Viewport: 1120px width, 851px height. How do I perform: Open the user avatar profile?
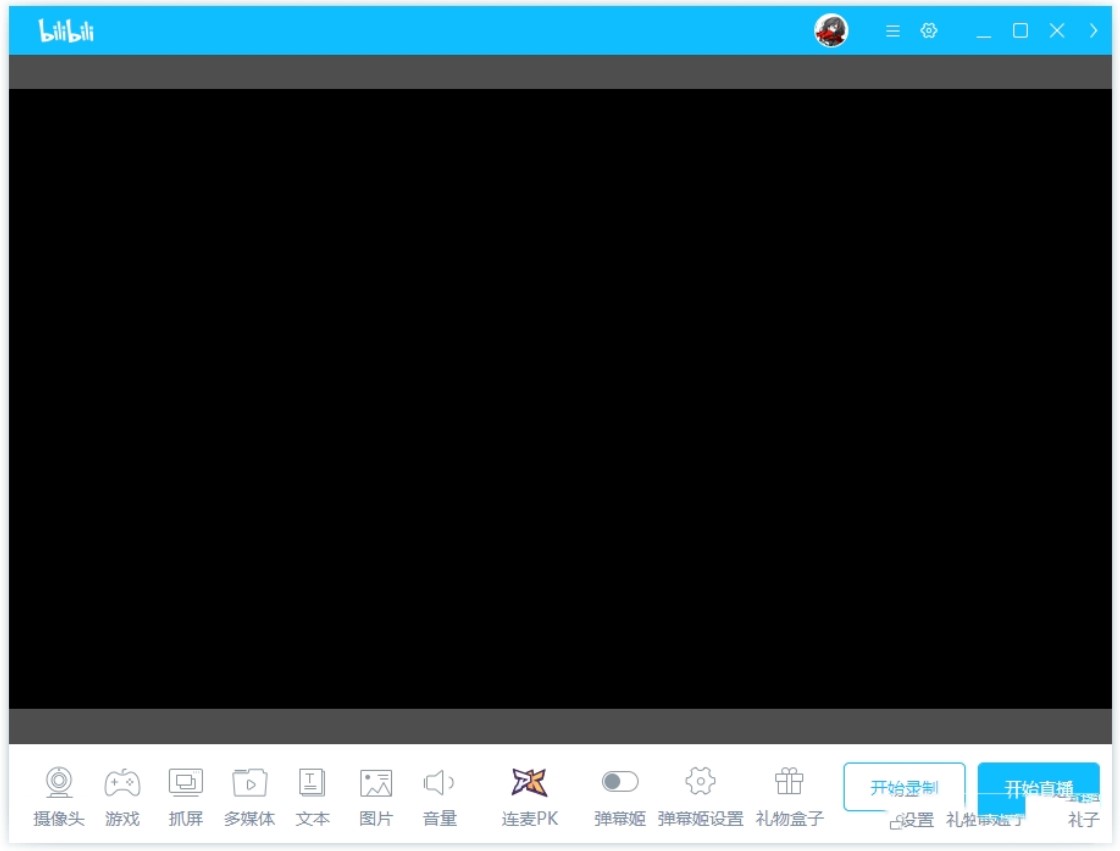[x=831, y=31]
